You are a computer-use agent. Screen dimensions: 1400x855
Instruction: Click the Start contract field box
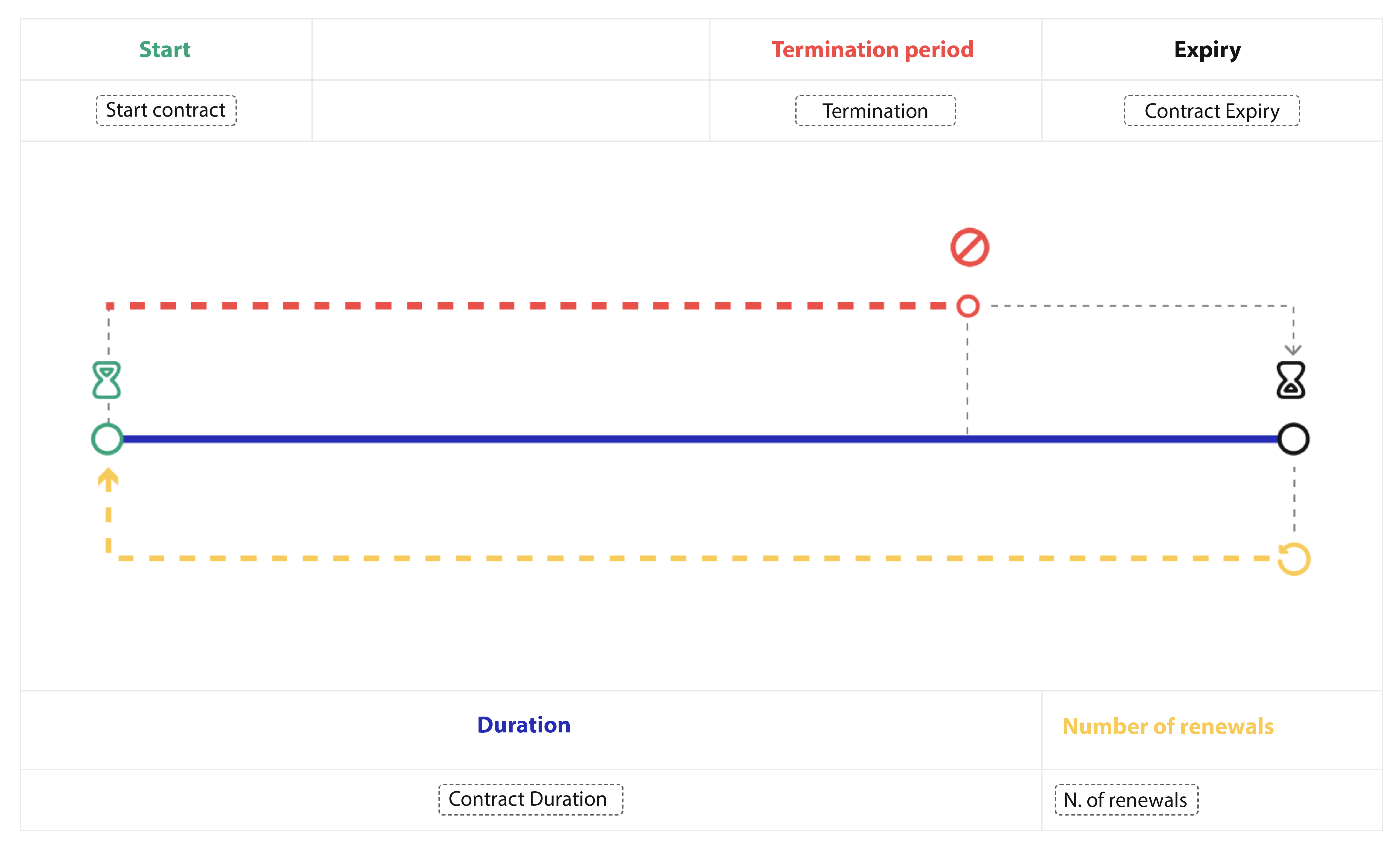click(166, 110)
